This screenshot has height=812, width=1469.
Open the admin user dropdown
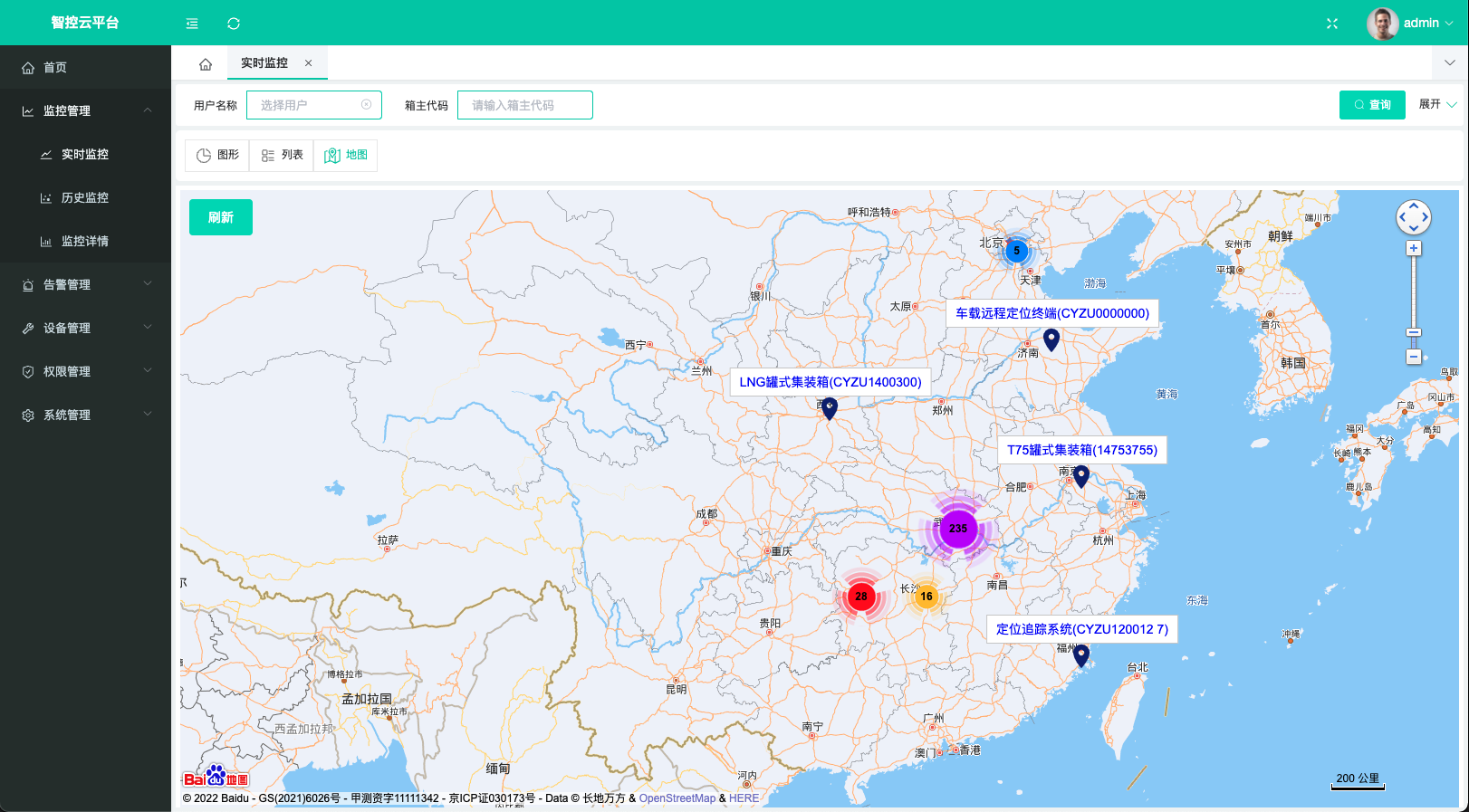(1411, 24)
